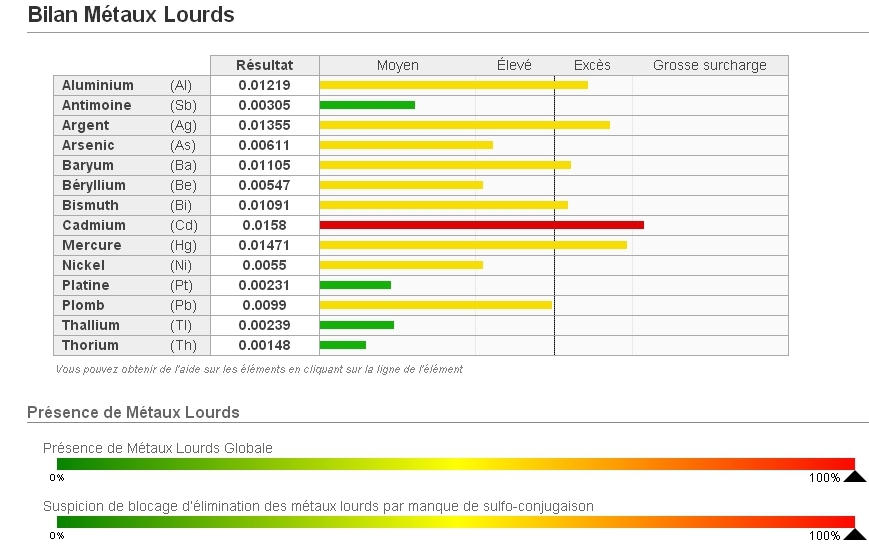Click the Résultat column header
Screen dimensions: 869x555
264,65
